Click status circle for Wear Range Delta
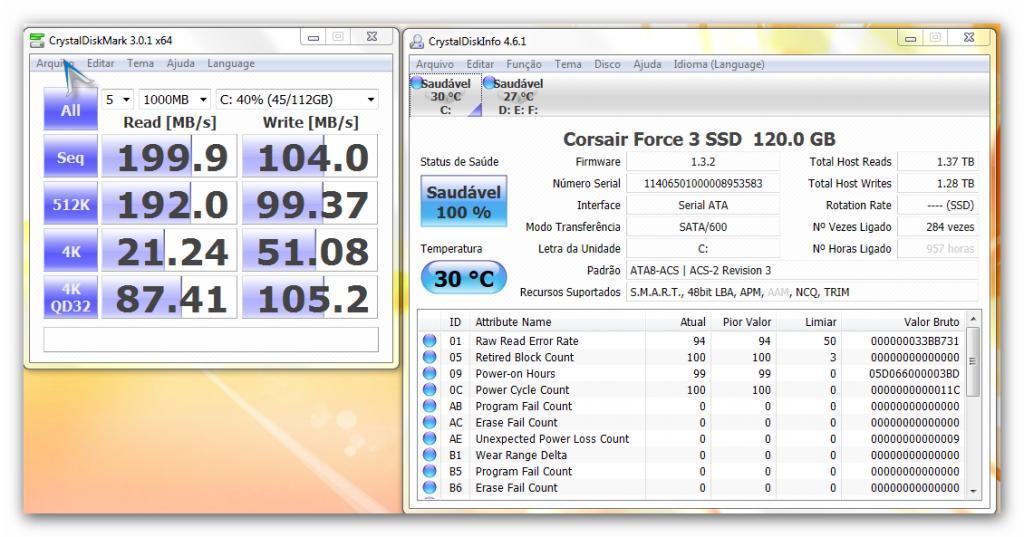 (x=429, y=455)
